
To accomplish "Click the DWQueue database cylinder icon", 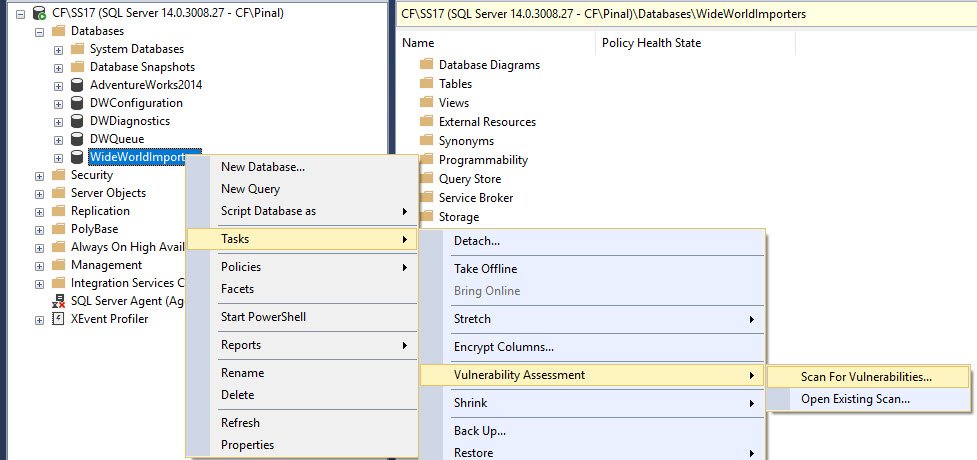I will click(x=77, y=139).
